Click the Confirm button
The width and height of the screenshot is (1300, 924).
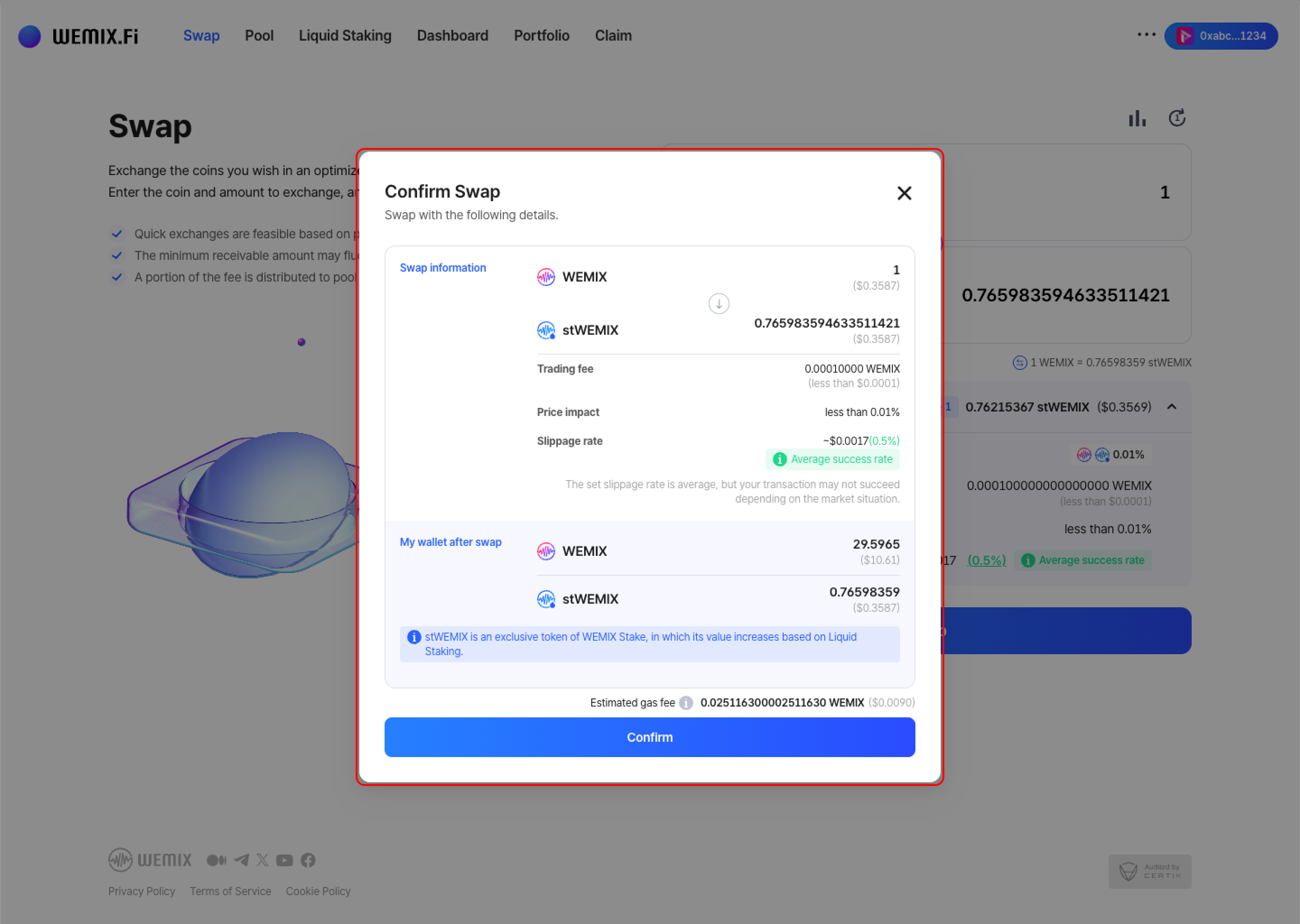click(650, 737)
